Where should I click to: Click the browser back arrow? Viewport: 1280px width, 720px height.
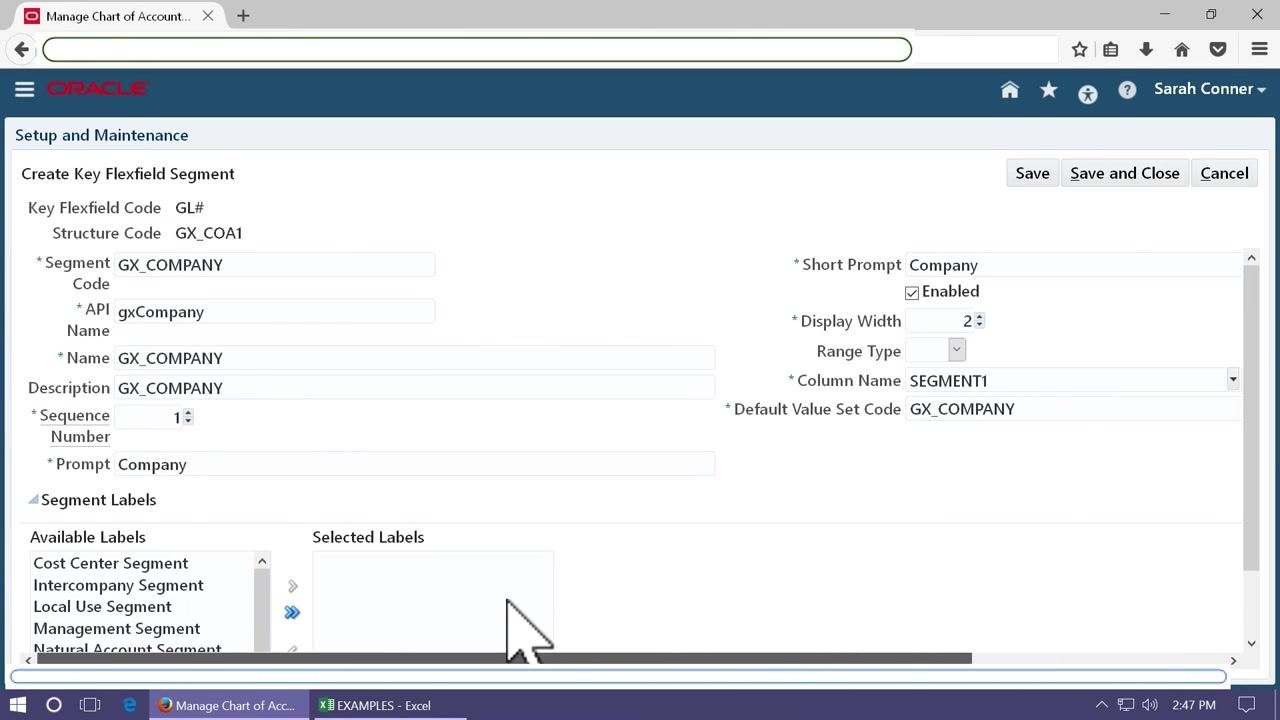[x=22, y=49]
